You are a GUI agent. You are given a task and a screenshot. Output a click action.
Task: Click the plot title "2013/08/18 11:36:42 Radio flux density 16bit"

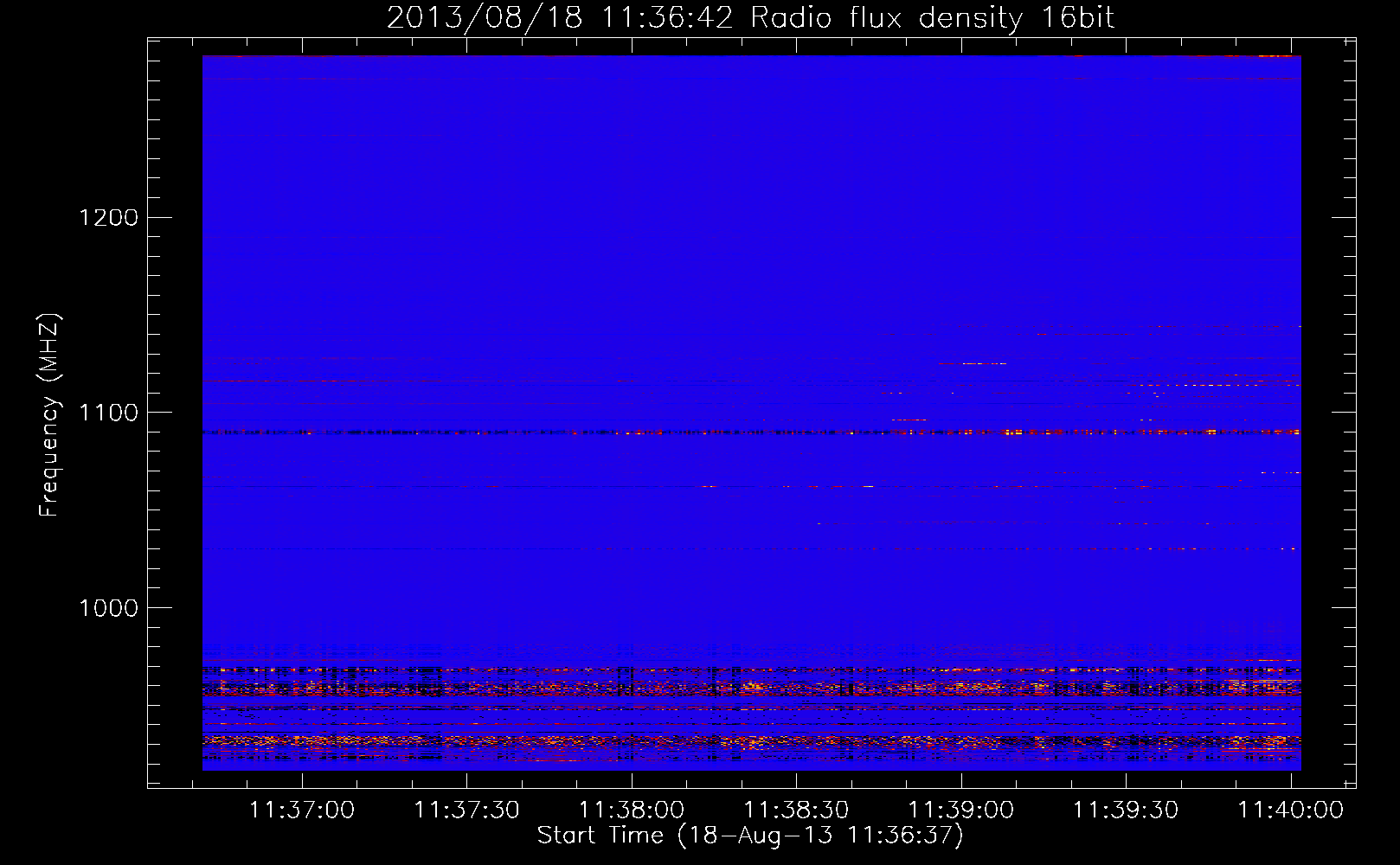point(750,18)
